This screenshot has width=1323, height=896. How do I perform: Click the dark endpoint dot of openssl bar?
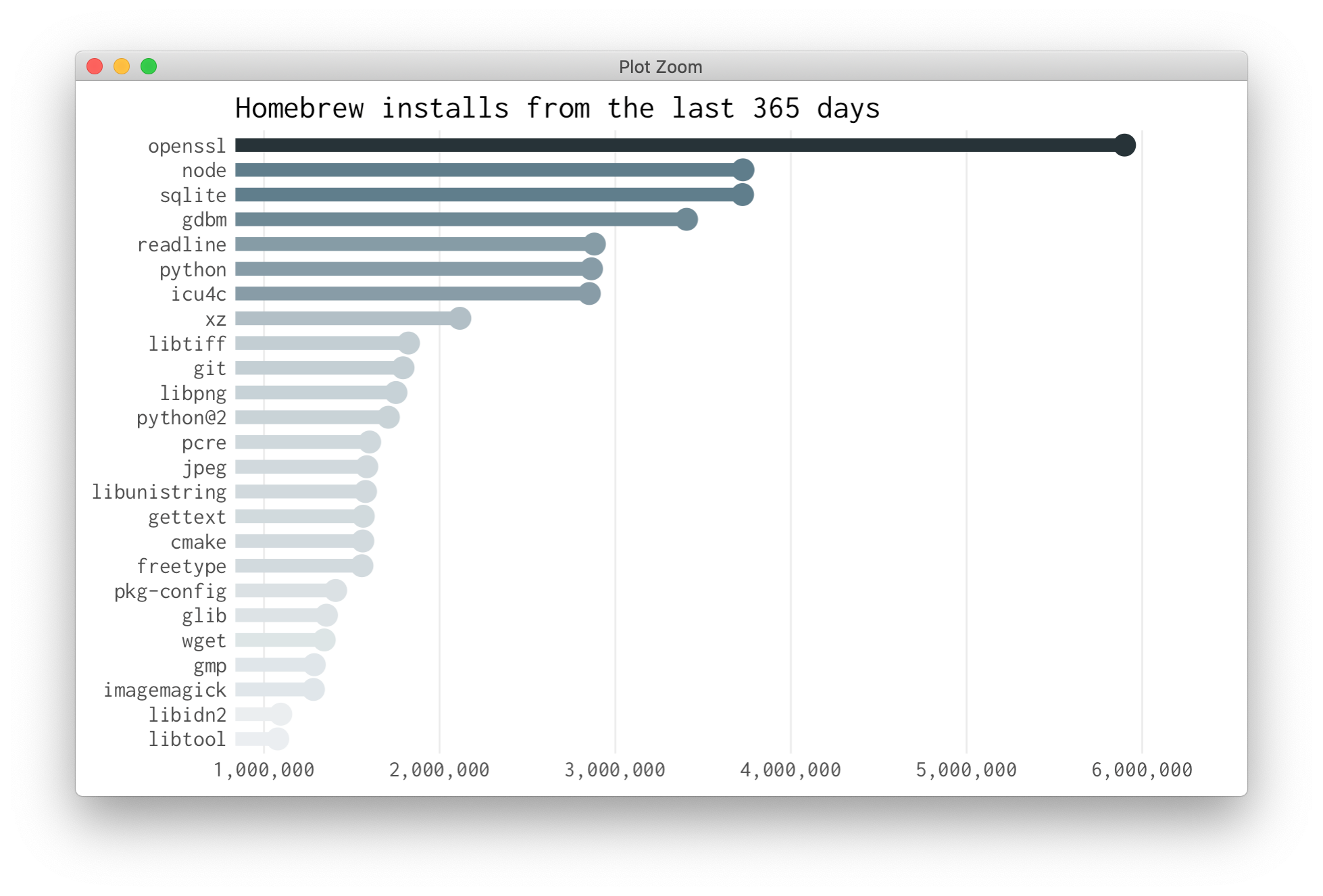(x=1124, y=145)
